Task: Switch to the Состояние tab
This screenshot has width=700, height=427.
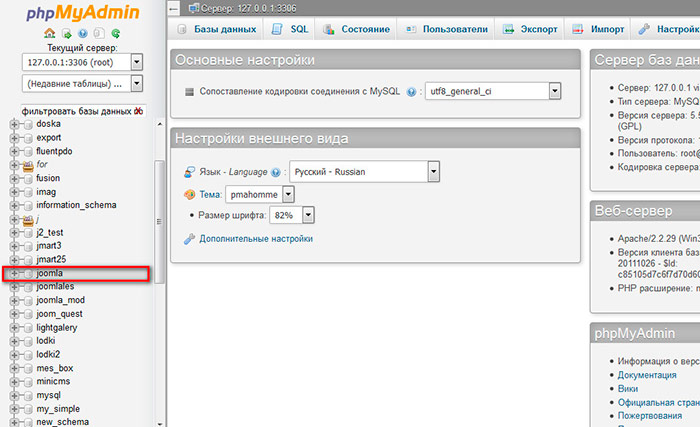Action: point(356,29)
